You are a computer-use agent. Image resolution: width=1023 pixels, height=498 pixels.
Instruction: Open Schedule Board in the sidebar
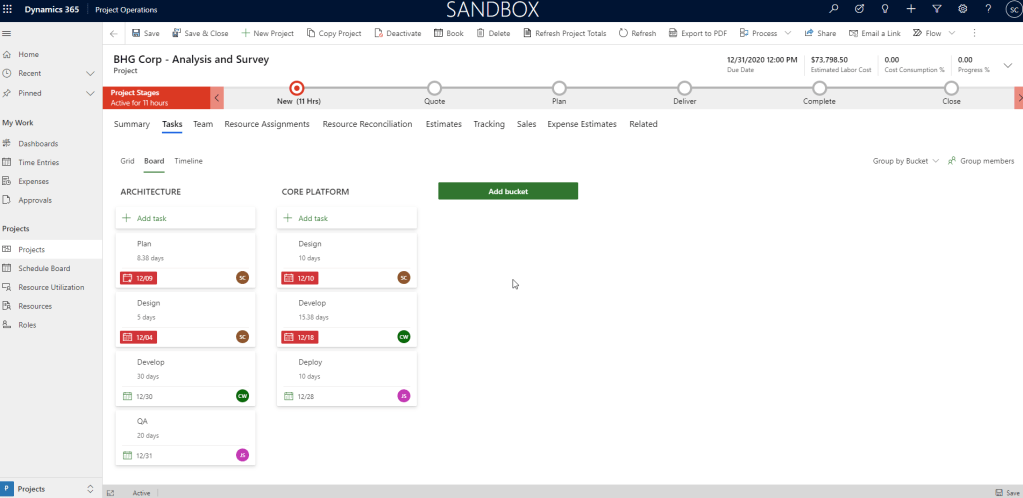point(43,268)
